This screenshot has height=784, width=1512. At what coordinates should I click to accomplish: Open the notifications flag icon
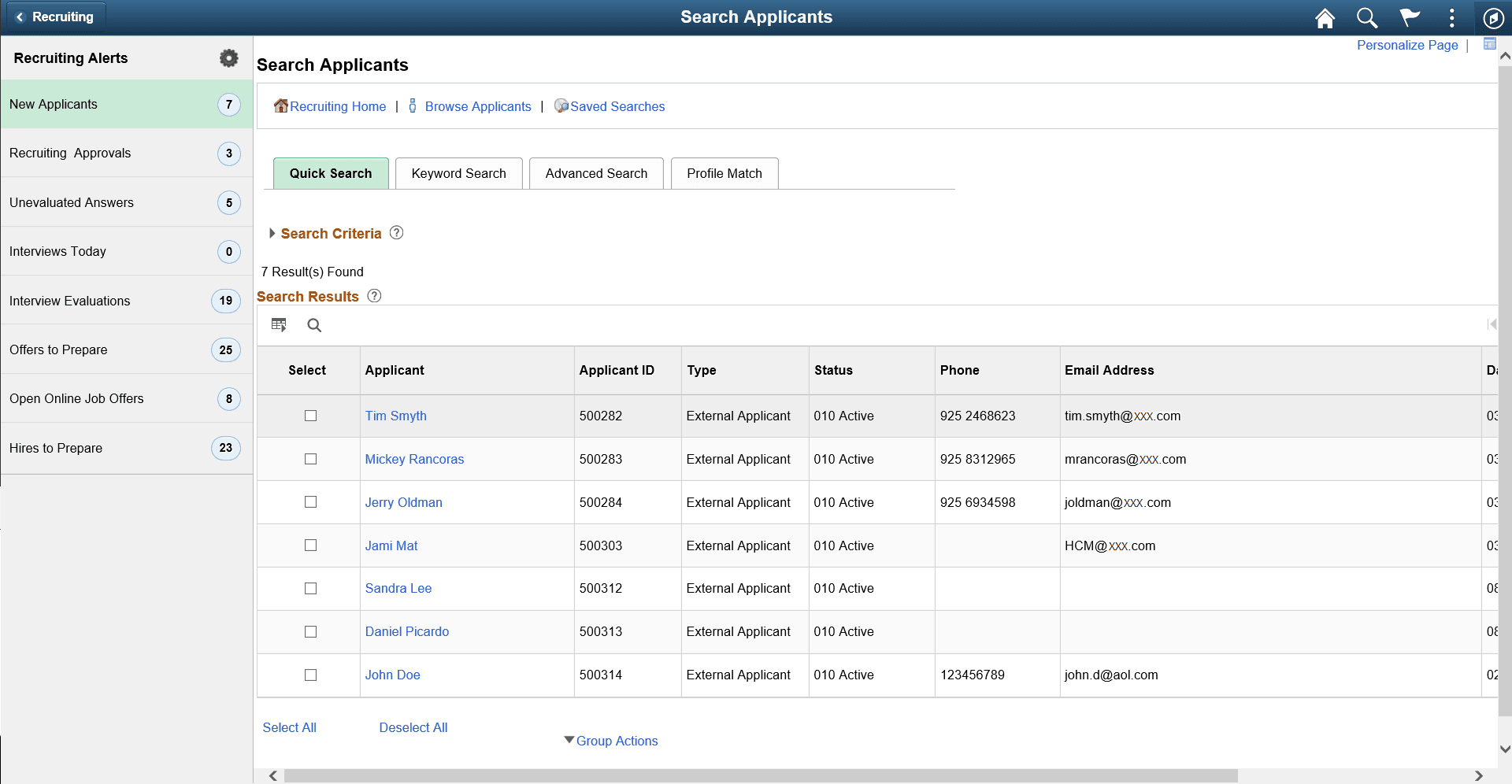tap(1410, 17)
